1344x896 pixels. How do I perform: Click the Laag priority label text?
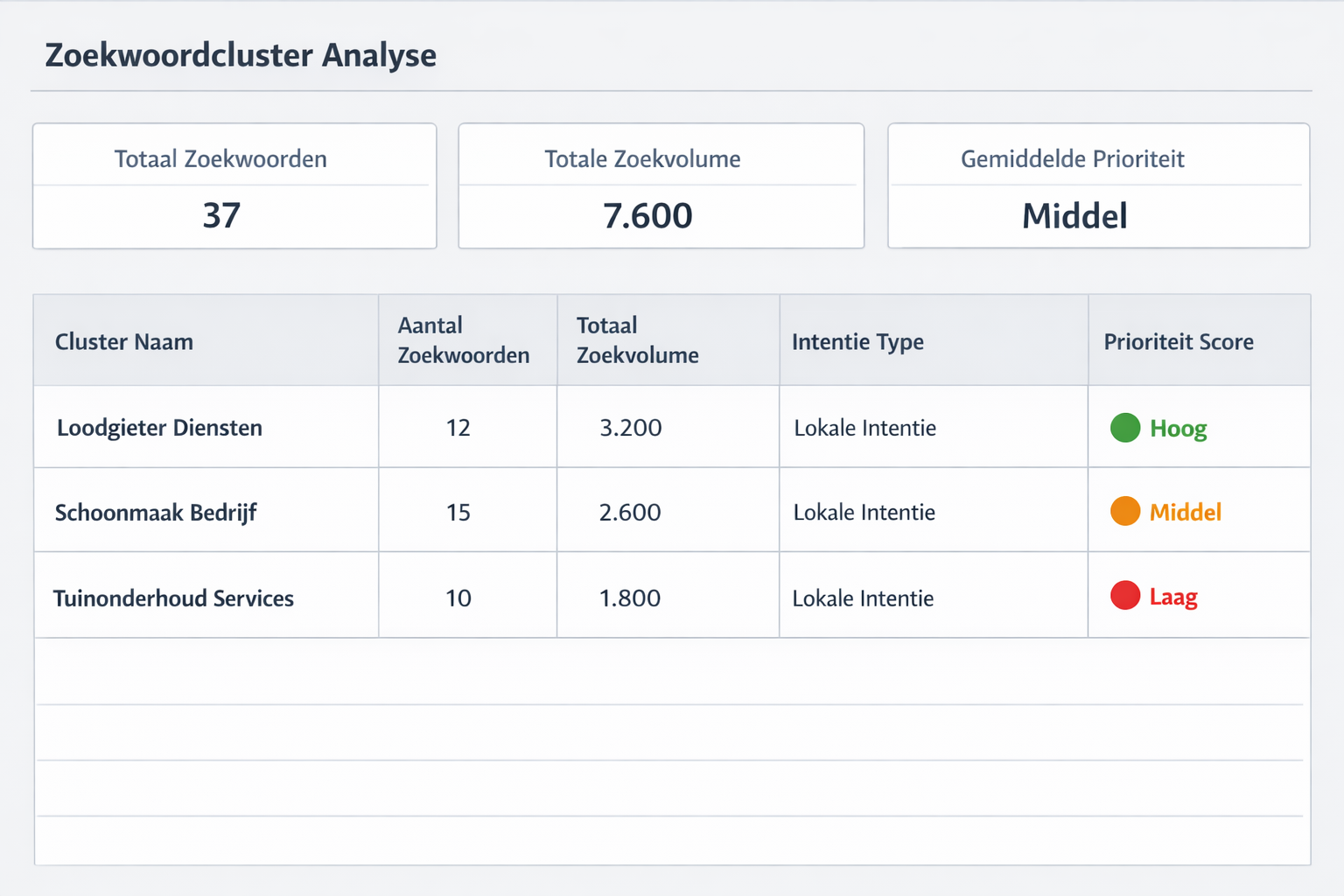(1172, 598)
